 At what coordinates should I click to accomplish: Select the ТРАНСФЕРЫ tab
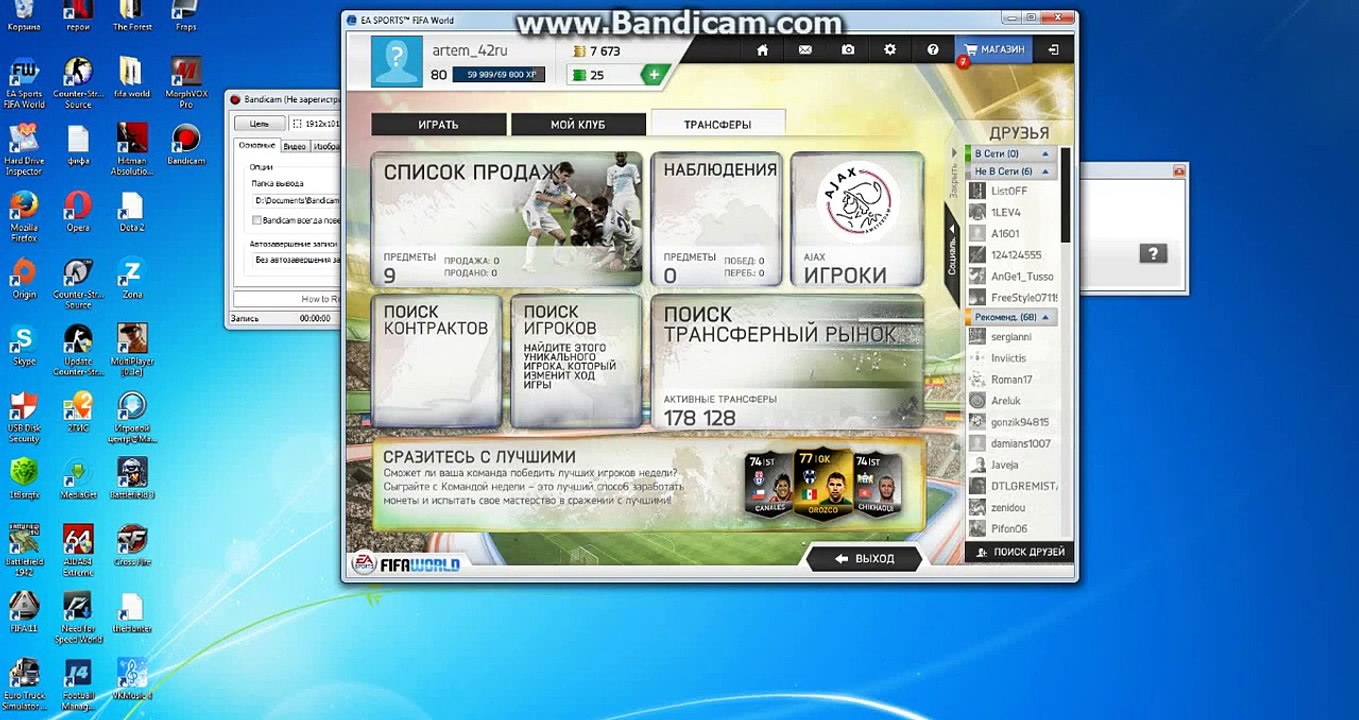click(717, 124)
